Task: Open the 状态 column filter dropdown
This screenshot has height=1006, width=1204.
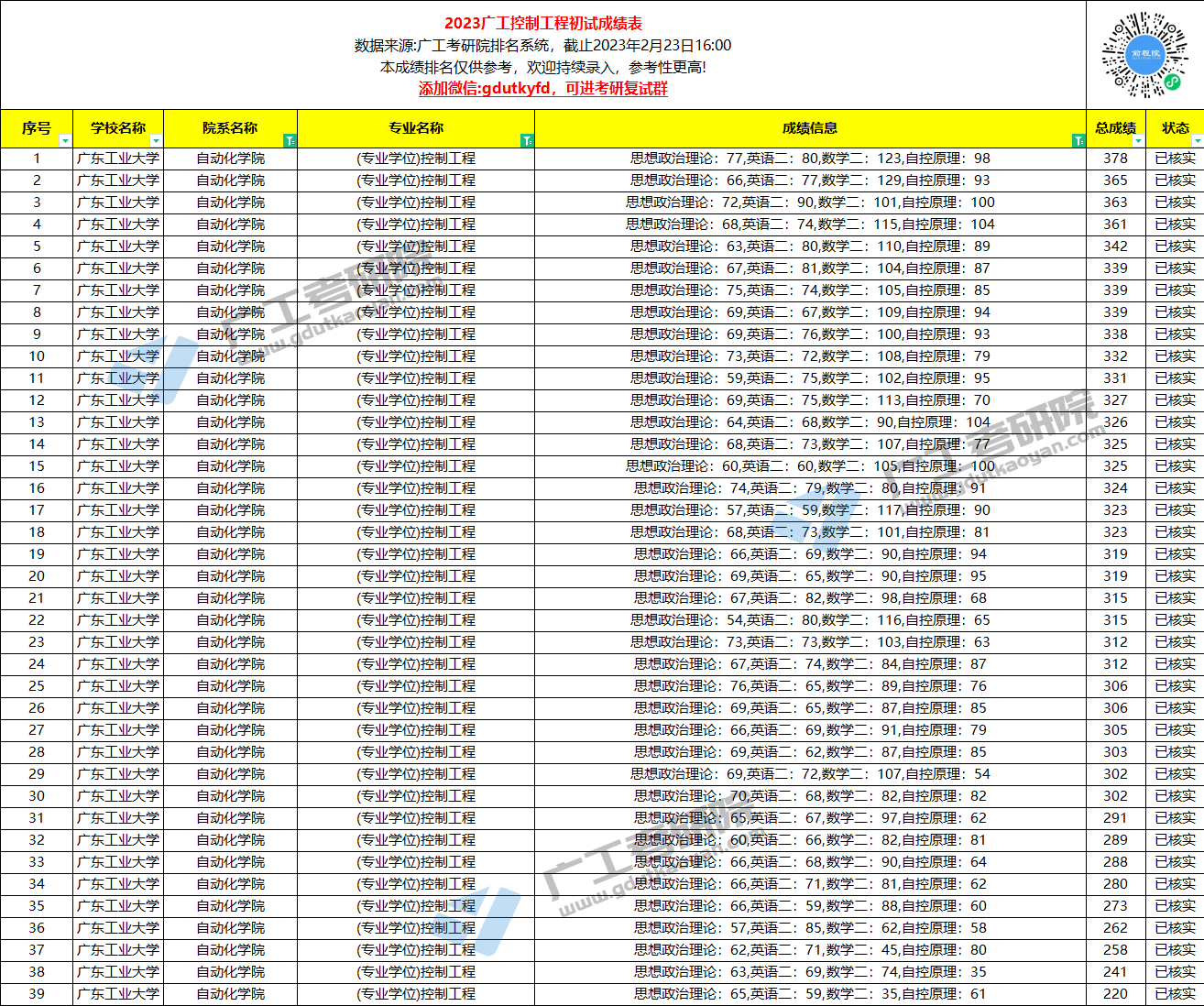Action: (1198, 141)
